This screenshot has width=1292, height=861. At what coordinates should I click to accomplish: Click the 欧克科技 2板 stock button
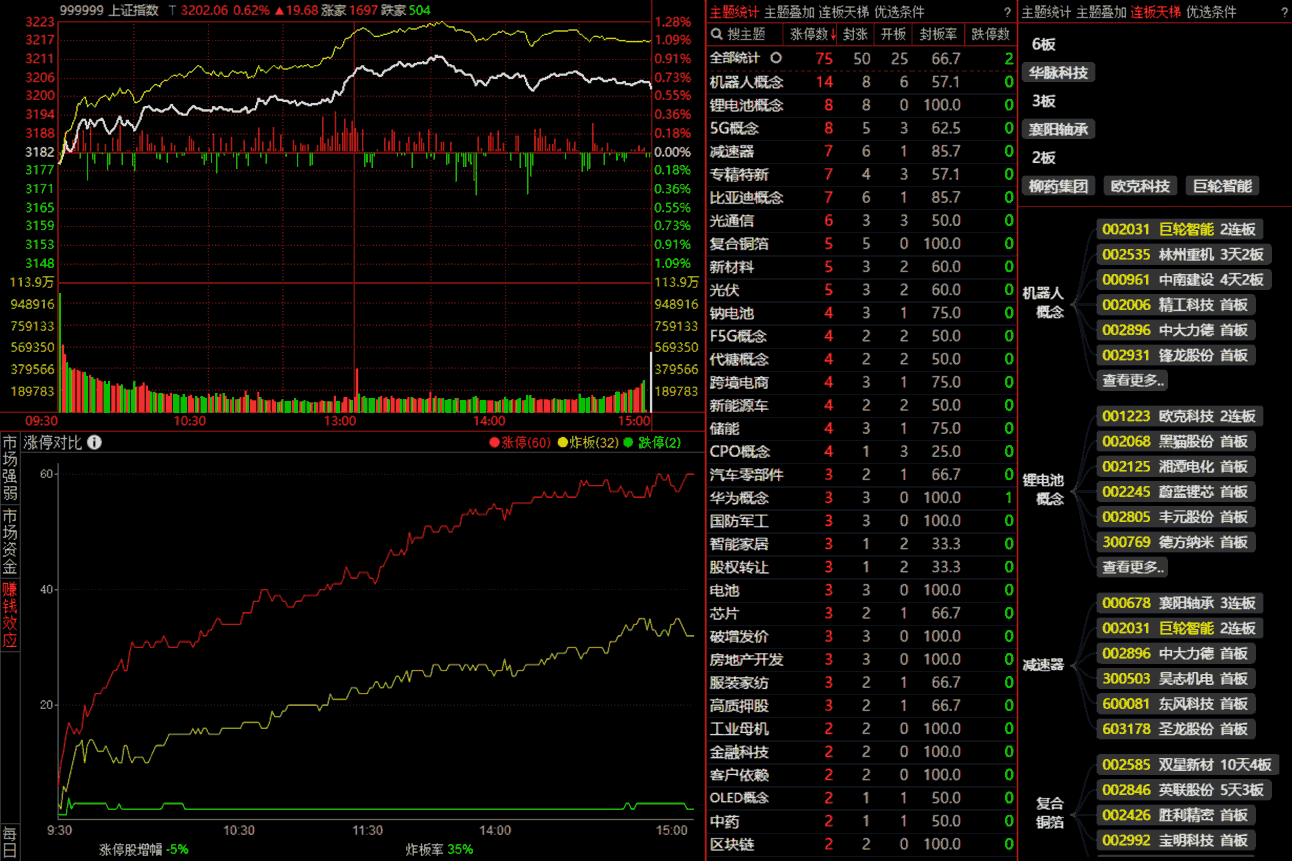click(1141, 186)
